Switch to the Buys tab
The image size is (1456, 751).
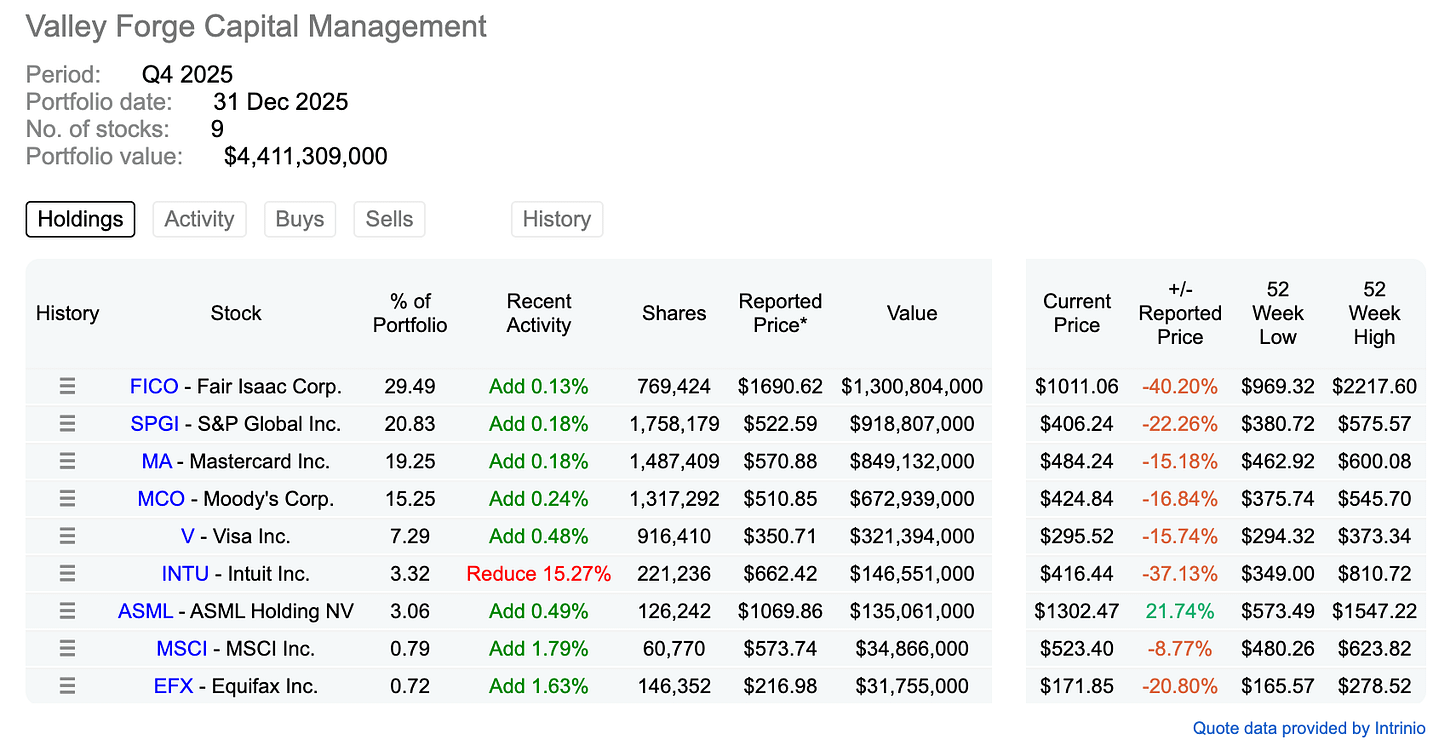coord(300,219)
